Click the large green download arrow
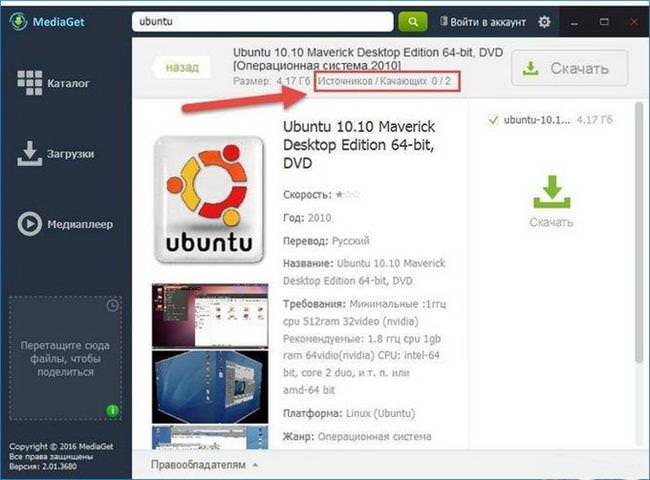Viewport: 650px width, 480px height. pos(552,192)
